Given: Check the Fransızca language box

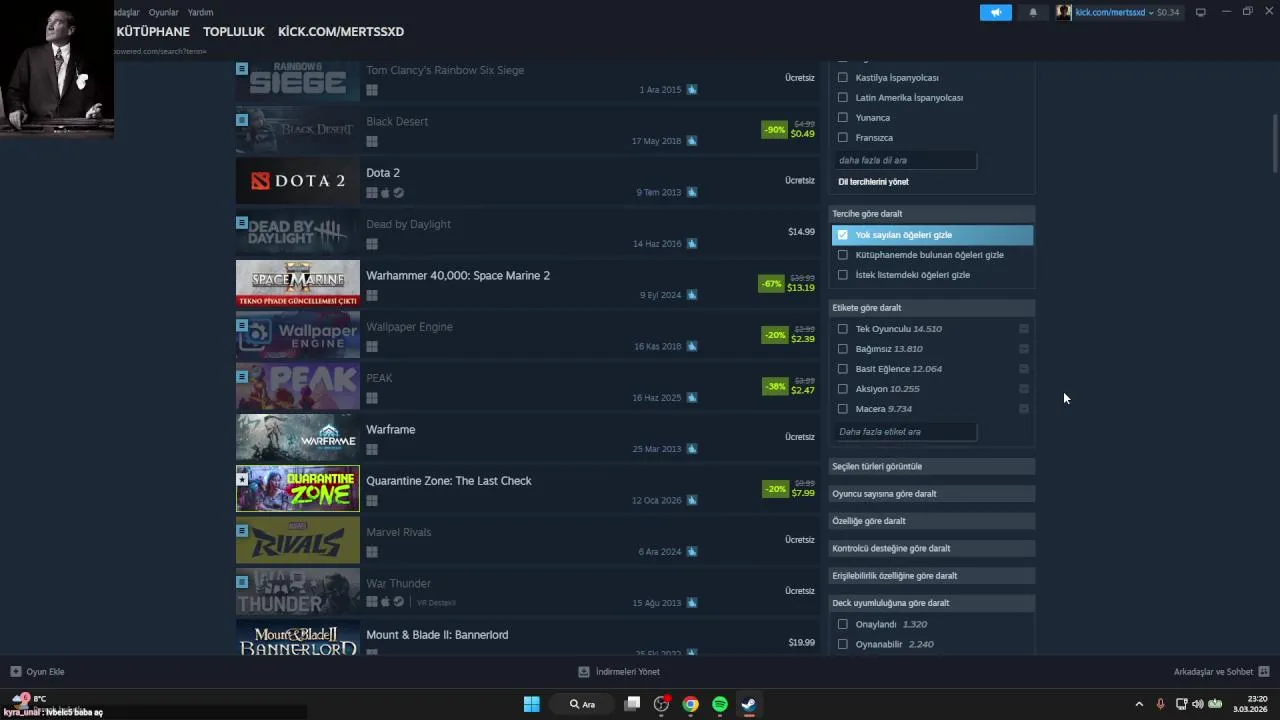Looking at the screenshot, I should pyautogui.click(x=843, y=138).
